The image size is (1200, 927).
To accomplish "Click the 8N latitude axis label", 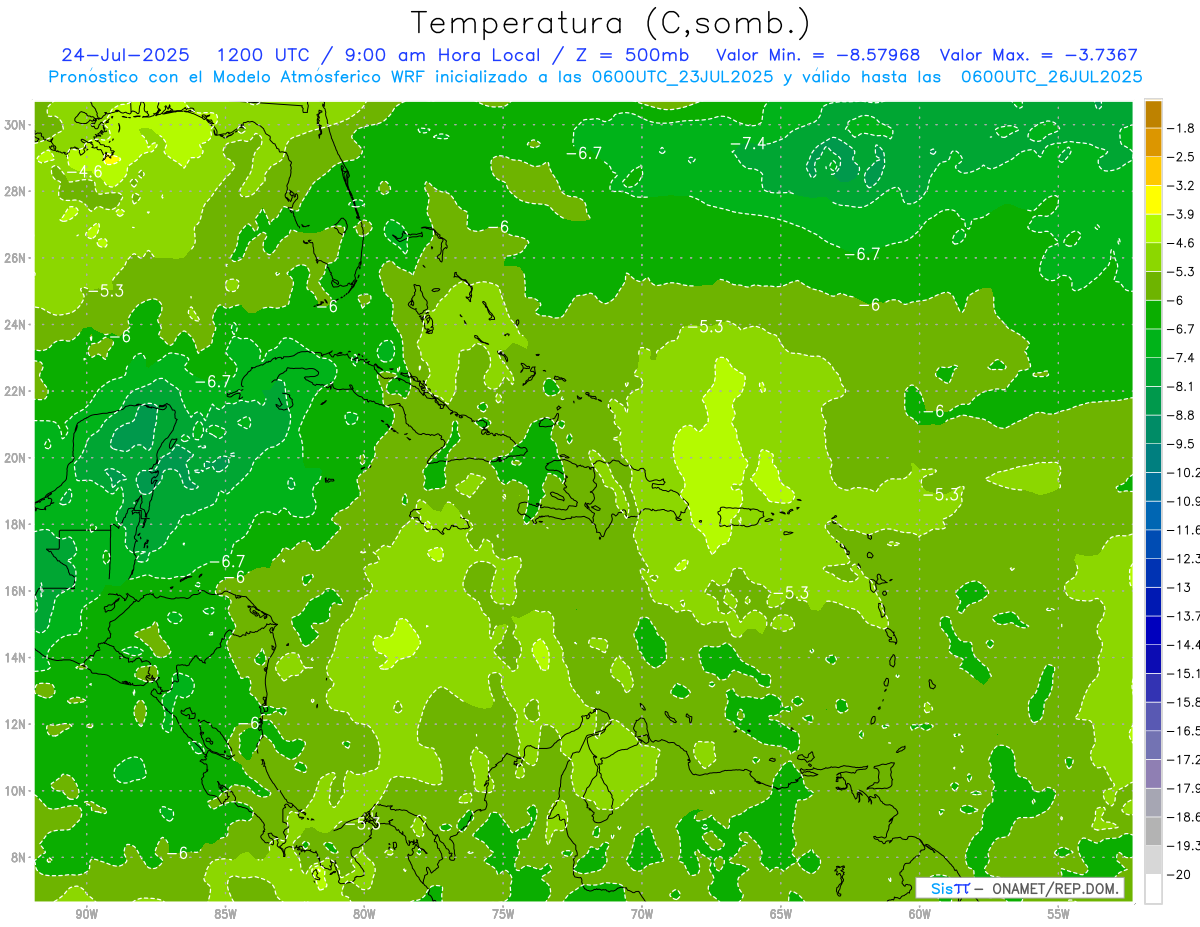I will pyautogui.click(x=20, y=858).
